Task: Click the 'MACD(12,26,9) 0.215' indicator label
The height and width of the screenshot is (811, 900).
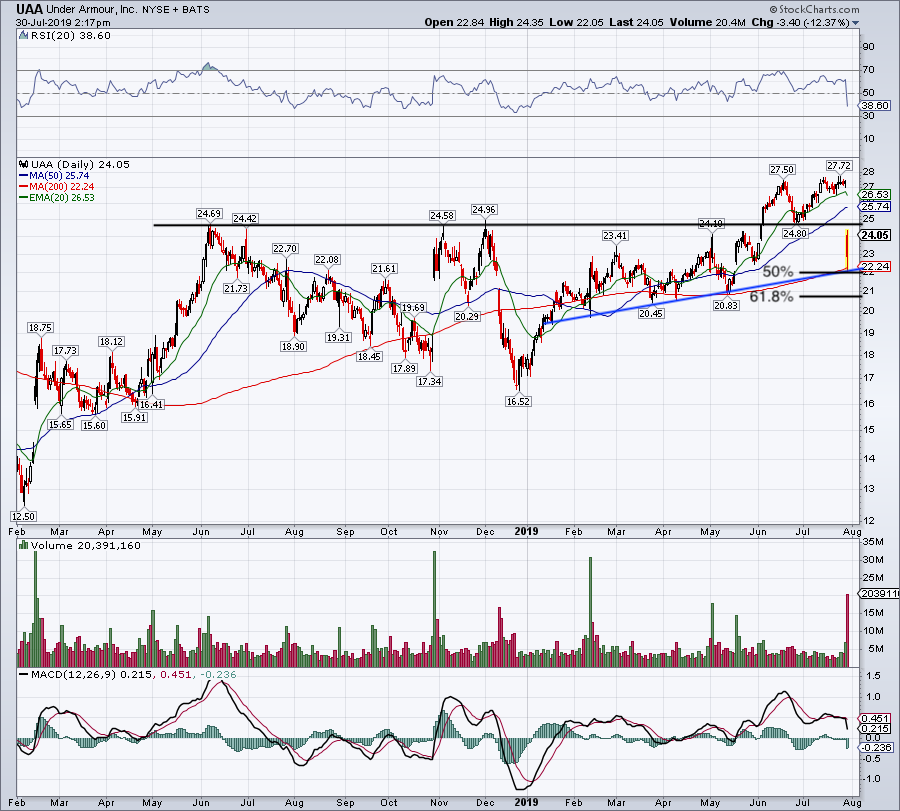Action: click(92, 674)
